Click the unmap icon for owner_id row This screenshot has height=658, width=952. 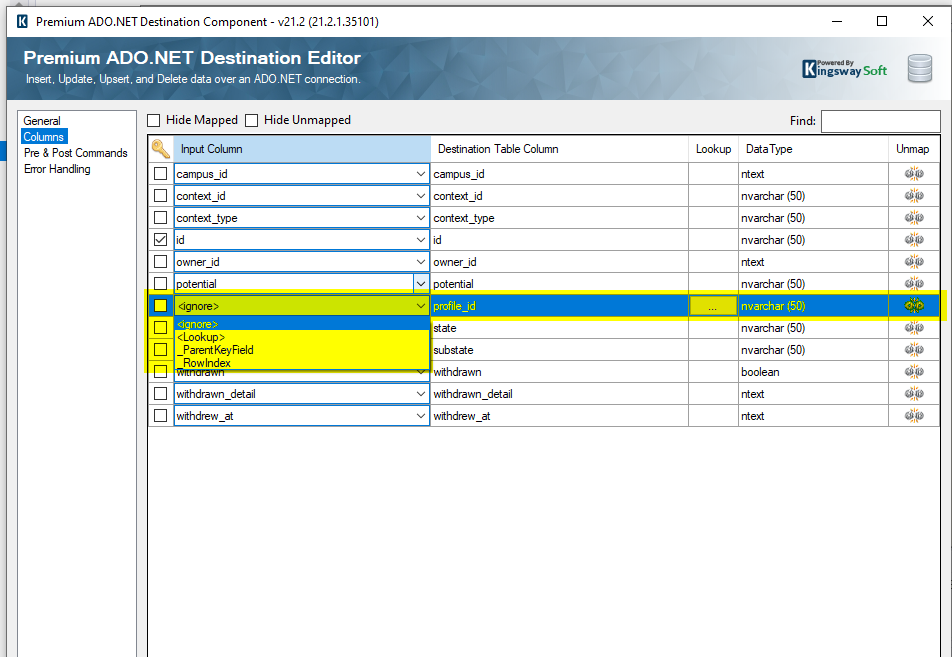point(914,262)
